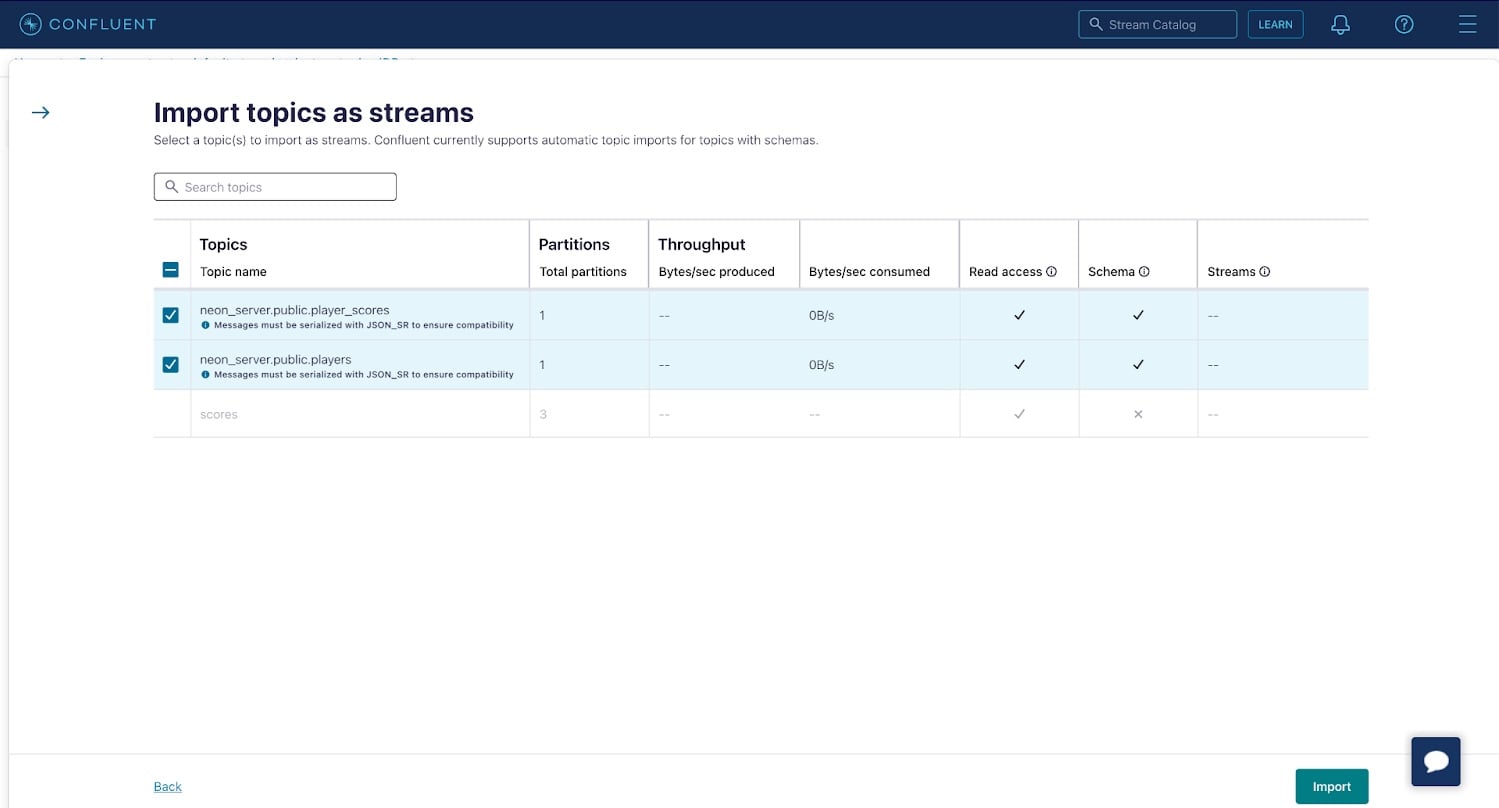Image resolution: width=1499 pixels, height=808 pixels.
Task: Click the serialization info icon under players
Action: click(x=207, y=374)
